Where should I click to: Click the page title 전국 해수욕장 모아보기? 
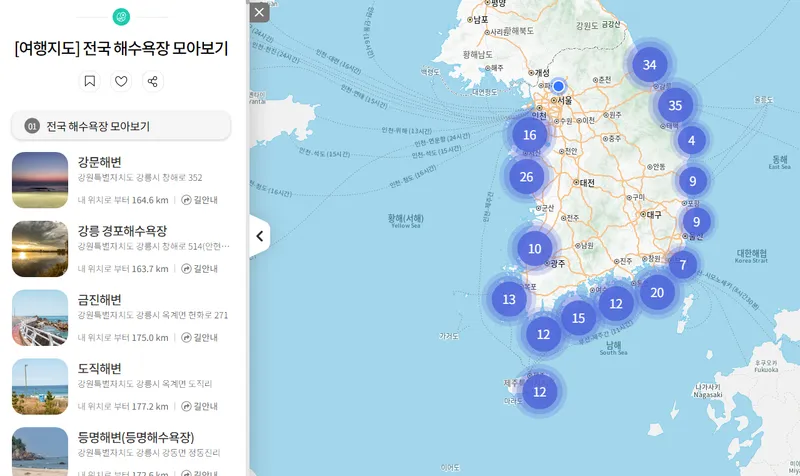point(121,48)
